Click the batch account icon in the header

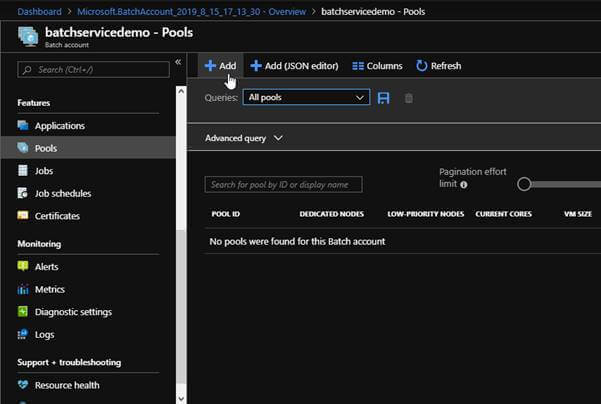28,36
